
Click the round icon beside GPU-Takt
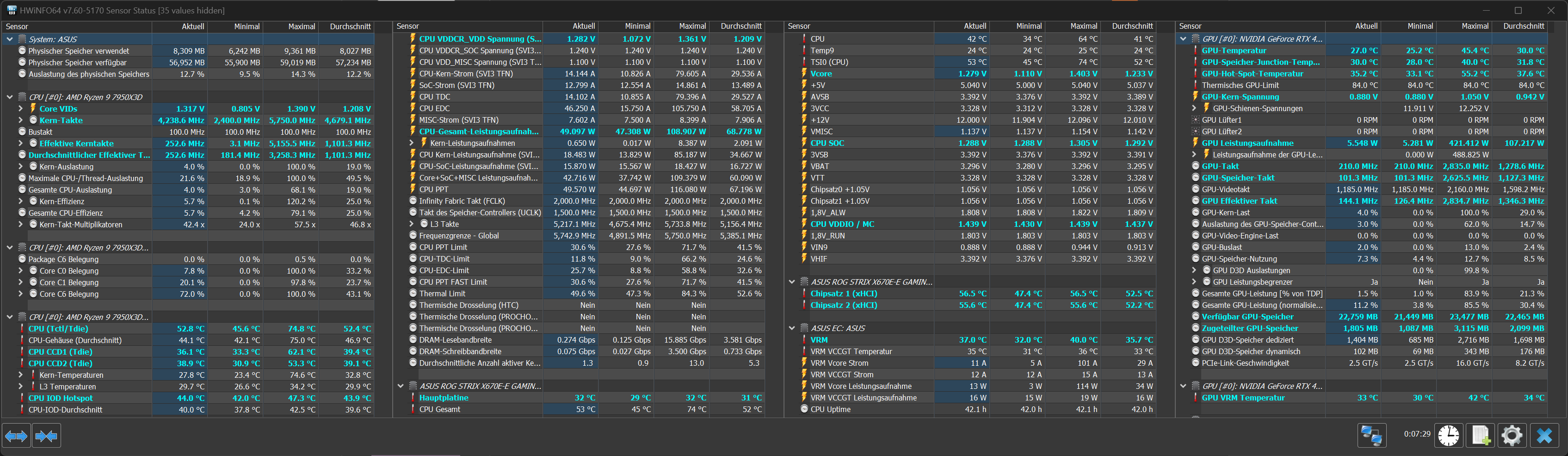coord(1196,166)
